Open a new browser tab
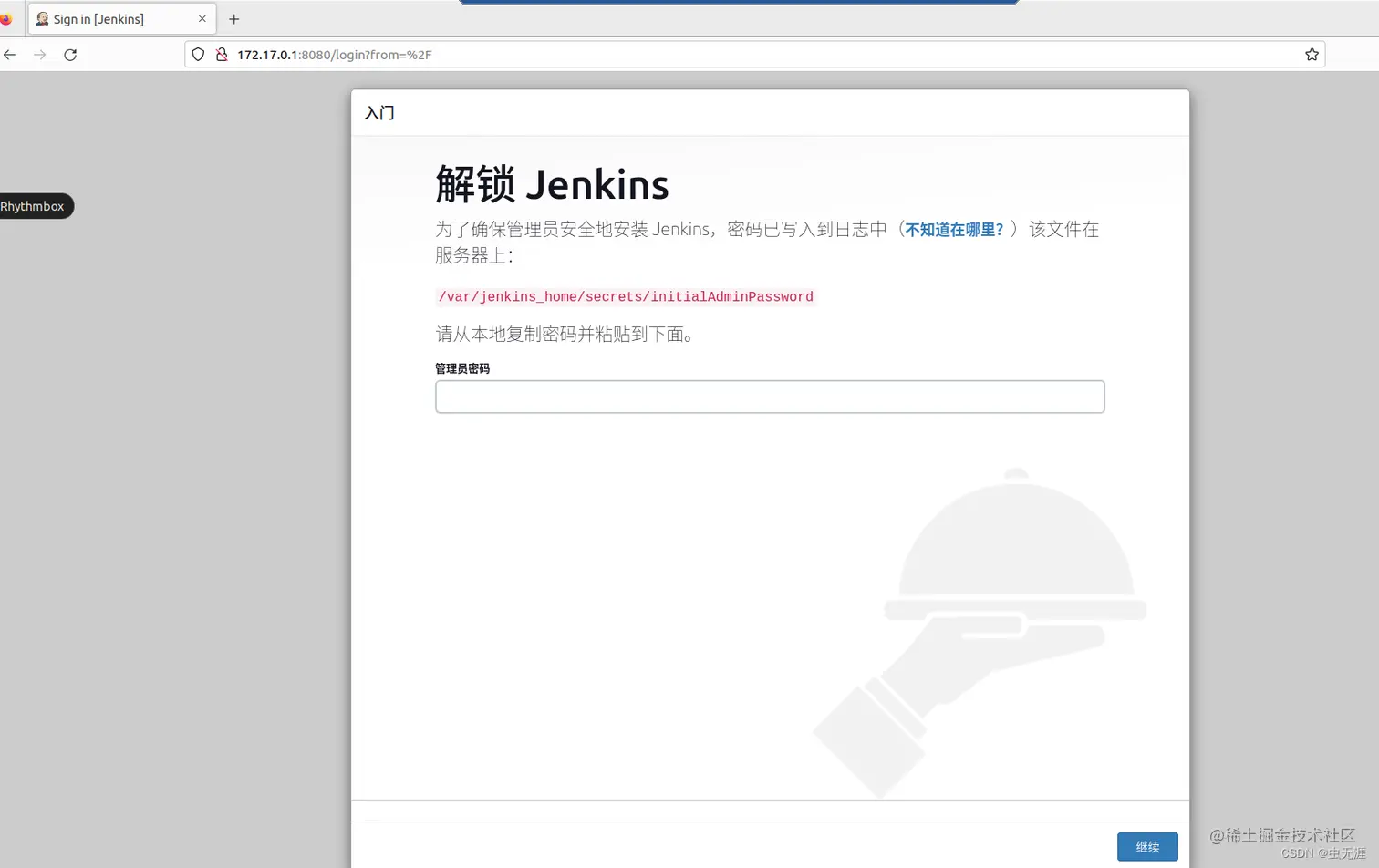The height and width of the screenshot is (868, 1379). click(233, 18)
